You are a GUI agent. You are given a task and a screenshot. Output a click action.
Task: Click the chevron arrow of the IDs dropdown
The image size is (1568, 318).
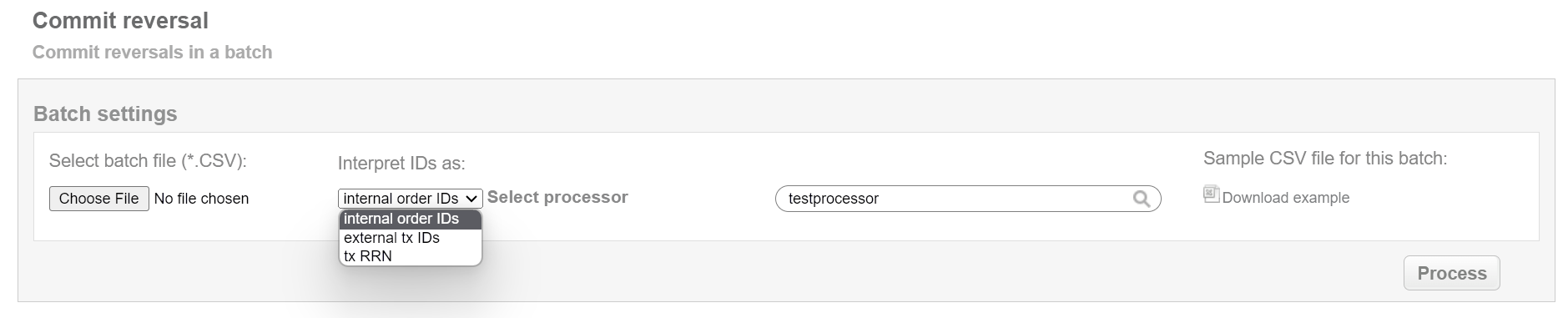[x=472, y=199]
